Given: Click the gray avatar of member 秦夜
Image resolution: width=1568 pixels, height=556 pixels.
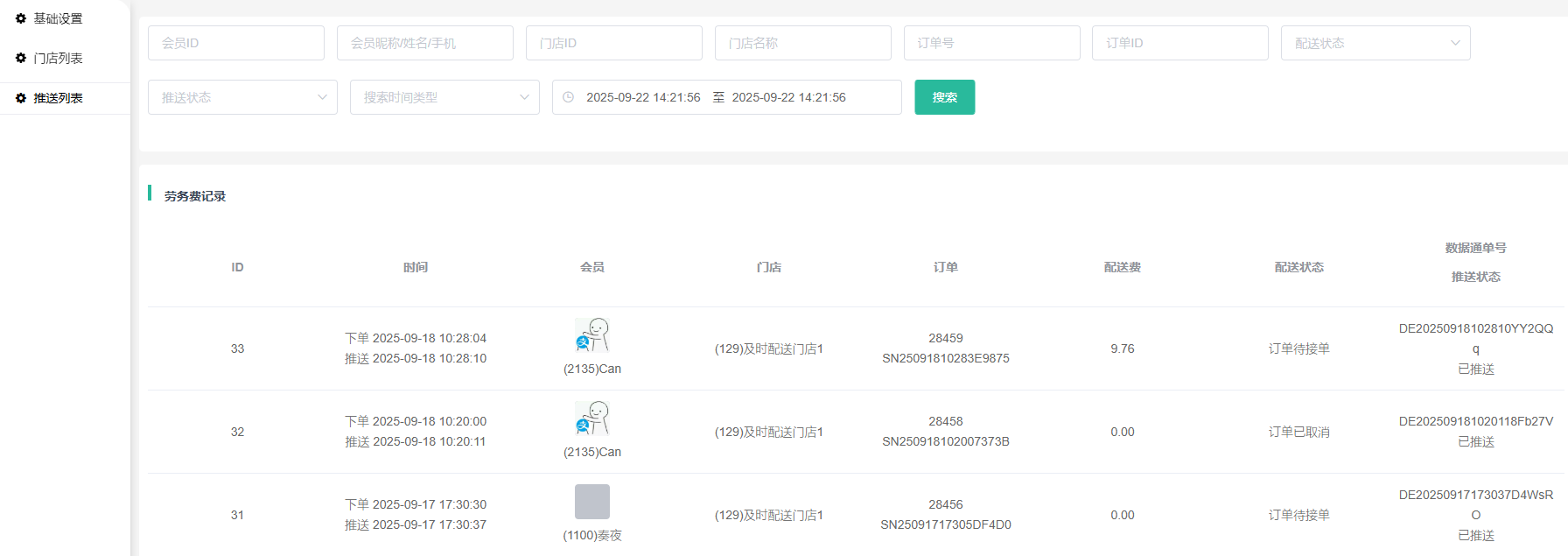Looking at the screenshot, I should click(x=592, y=502).
